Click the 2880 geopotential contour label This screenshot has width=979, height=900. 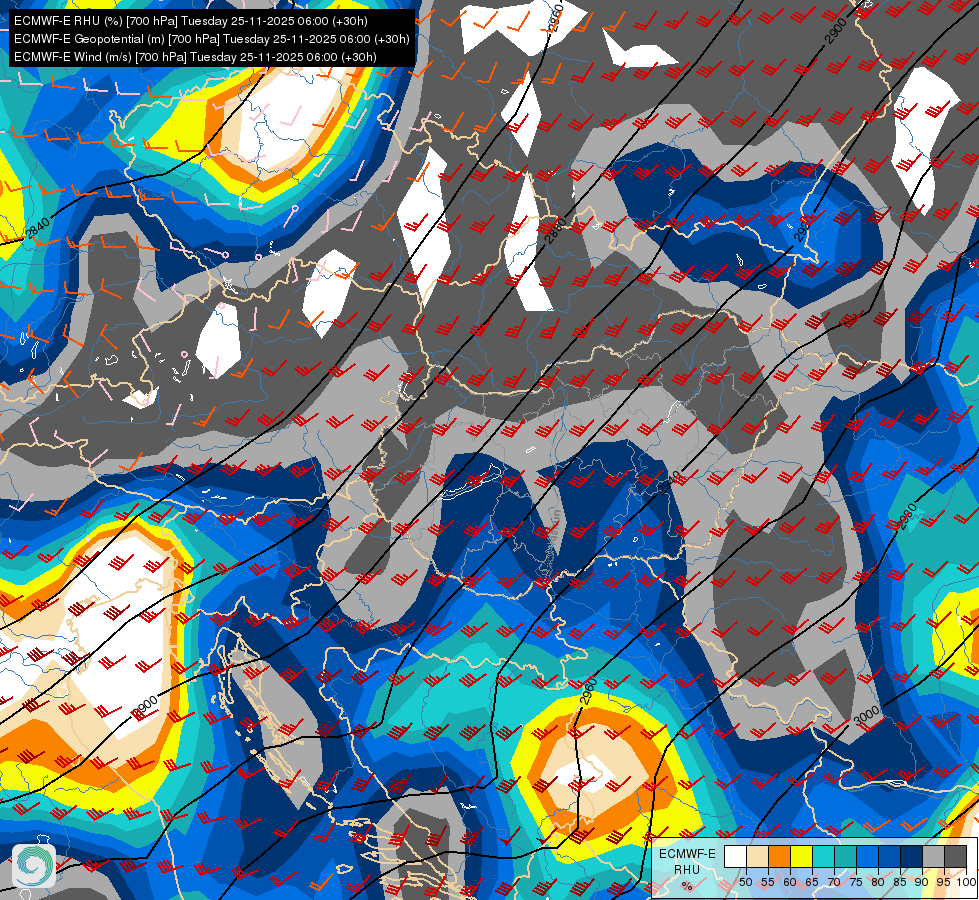[x=556, y=230]
